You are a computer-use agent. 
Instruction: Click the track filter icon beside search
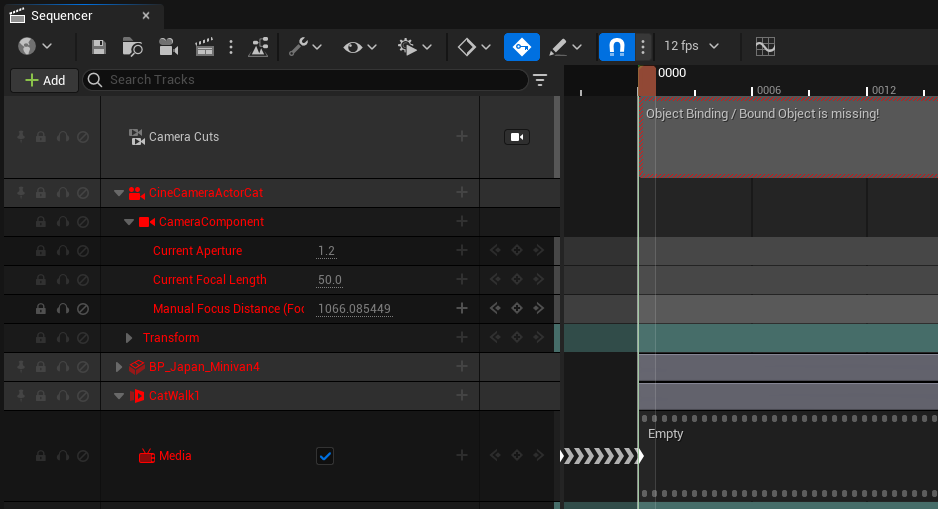pos(540,80)
